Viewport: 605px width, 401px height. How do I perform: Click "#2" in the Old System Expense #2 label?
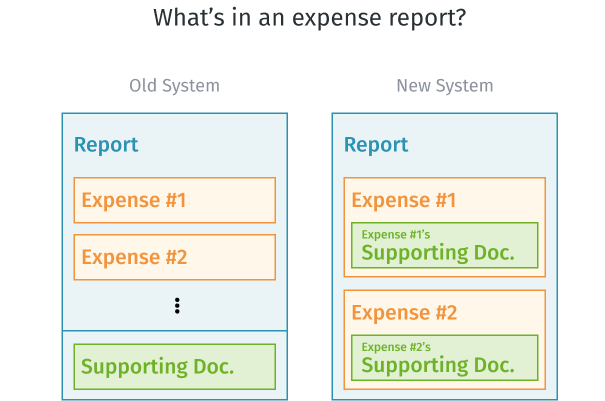click(x=175, y=257)
